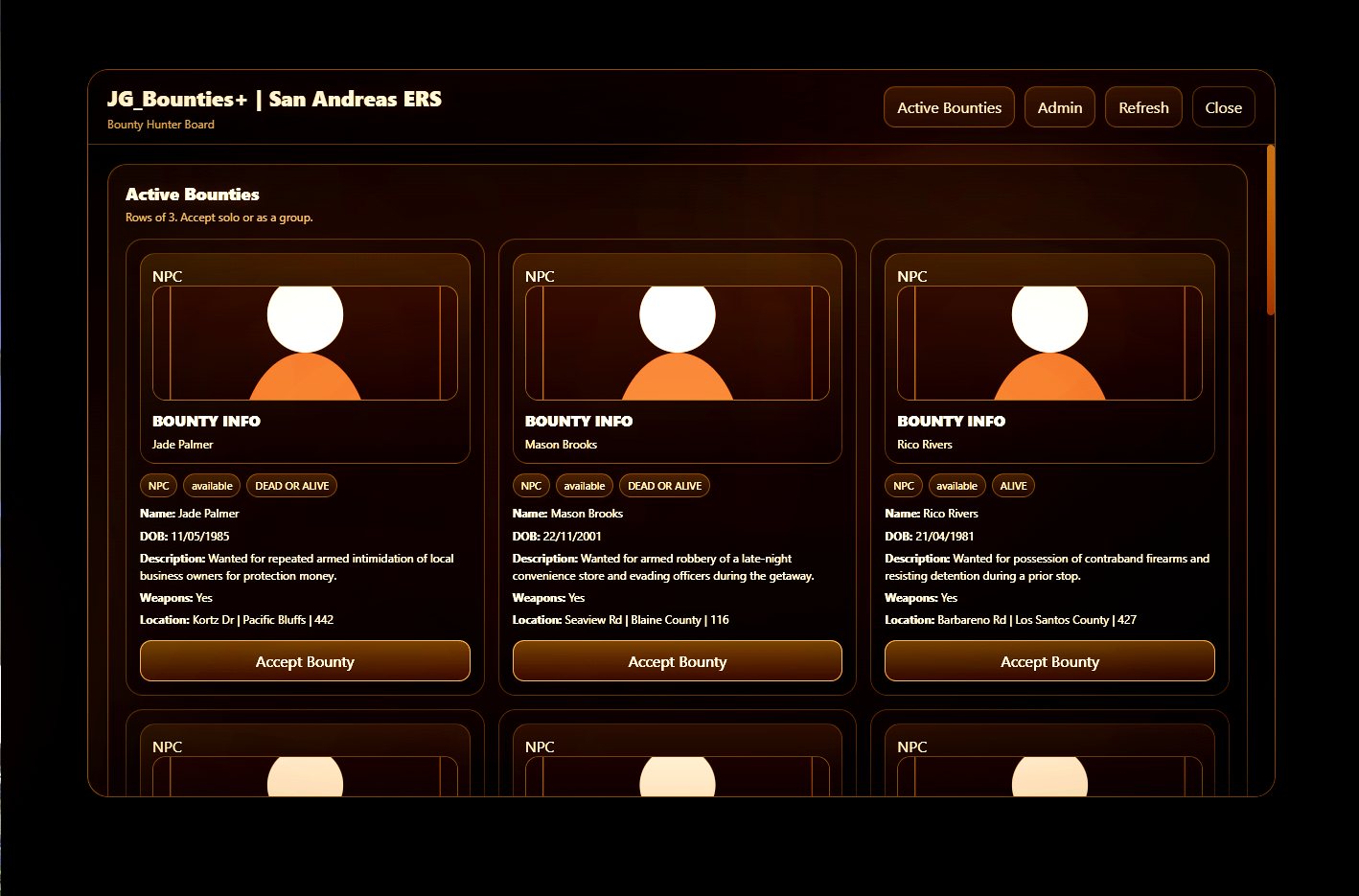Click Jade Palmer's armed intimidation description
Viewport: 1359px width, 896px height.
pyautogui.click(x=297, y=567)
